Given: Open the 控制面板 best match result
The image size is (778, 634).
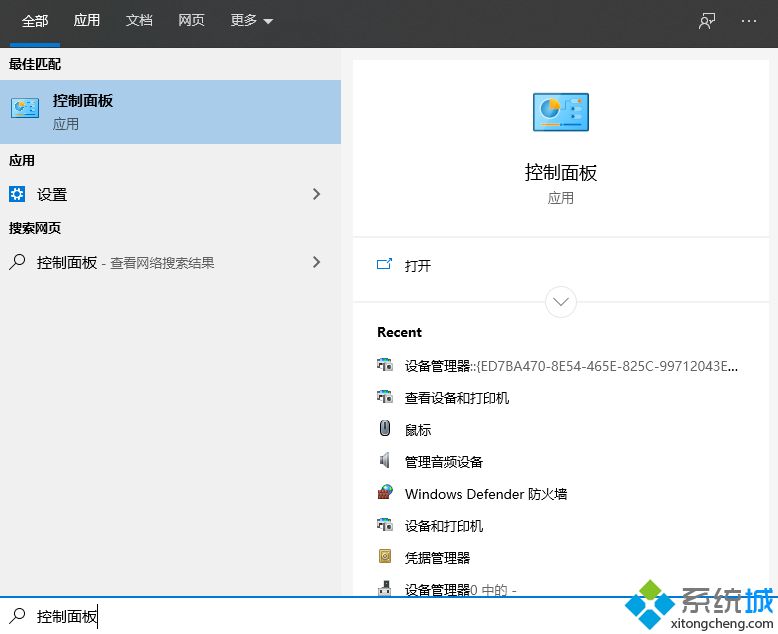Looking at the screenshot, I should tap(170, 112).
